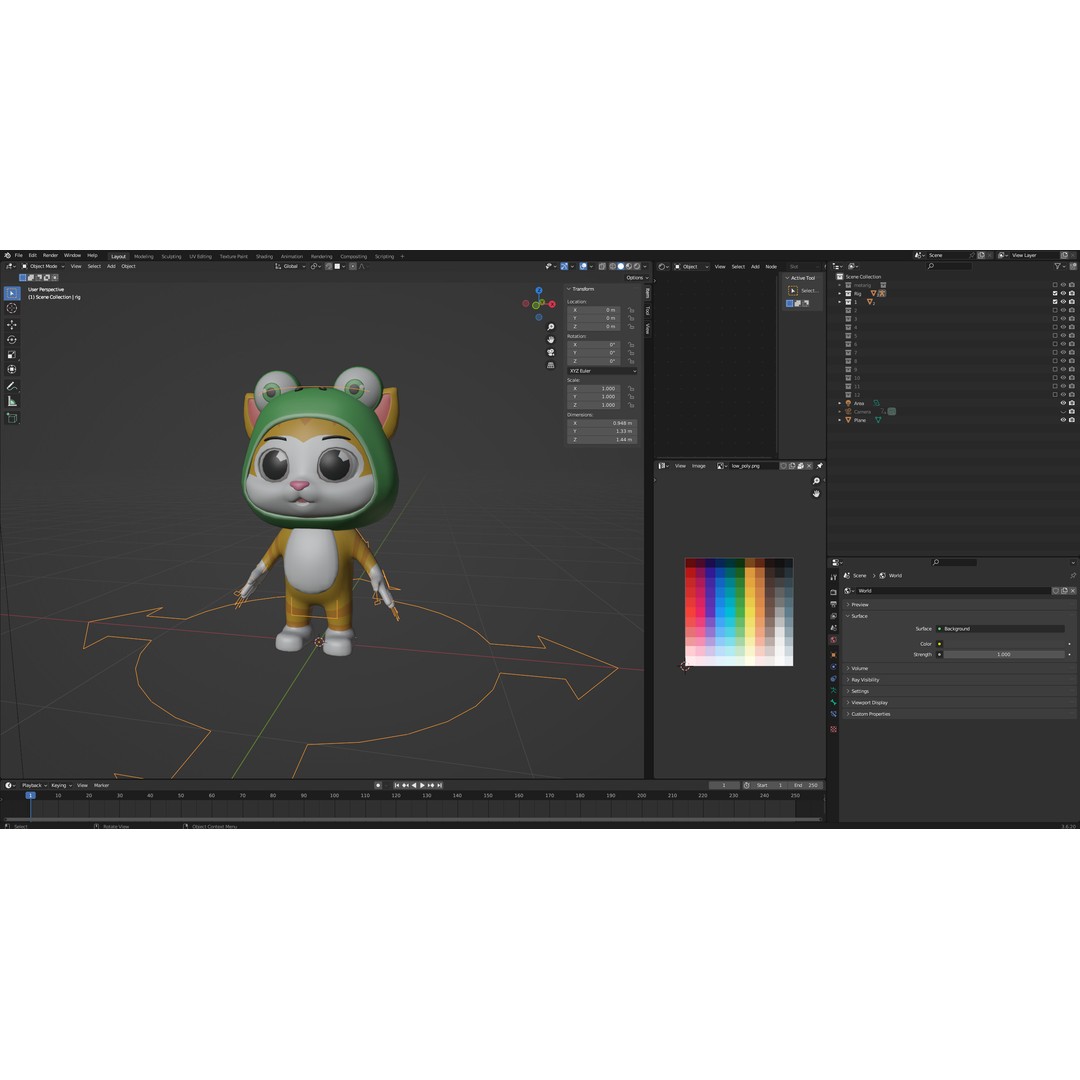The width and height of the screenshot is (1080, 1080).
Task: Toggle camera render visibility for the Plane object
Action: coord(1071,420)
